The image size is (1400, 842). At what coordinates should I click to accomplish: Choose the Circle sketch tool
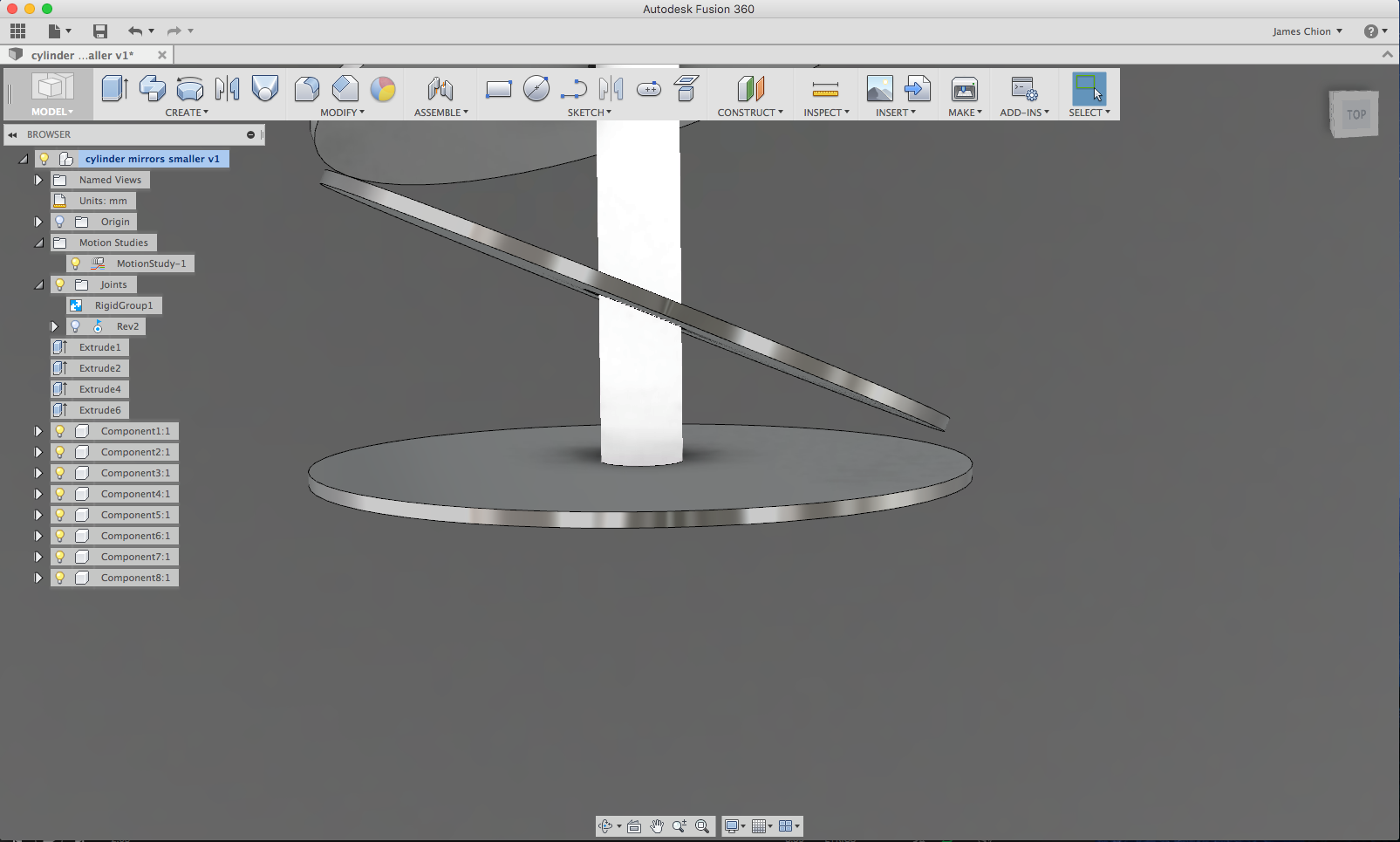[x=536, y=88]
